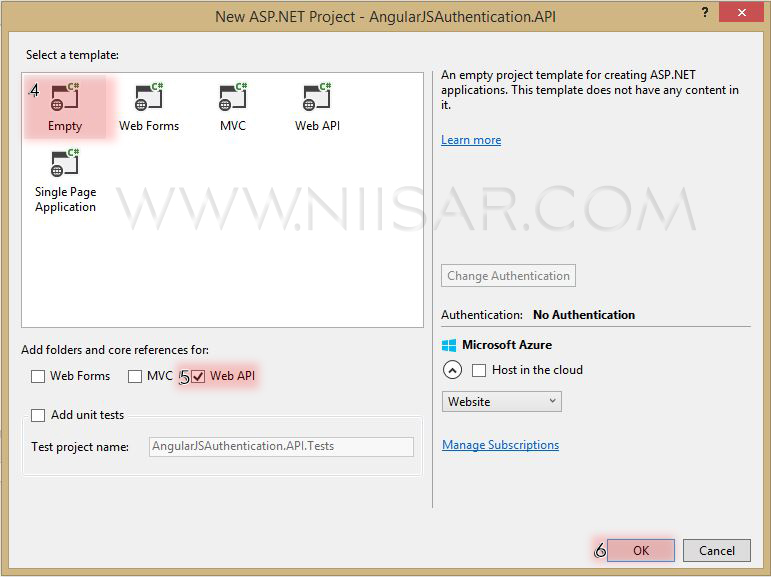Open Manage Subscriptions link
Viewport: 771px width, 577px height.
(501, 445)
